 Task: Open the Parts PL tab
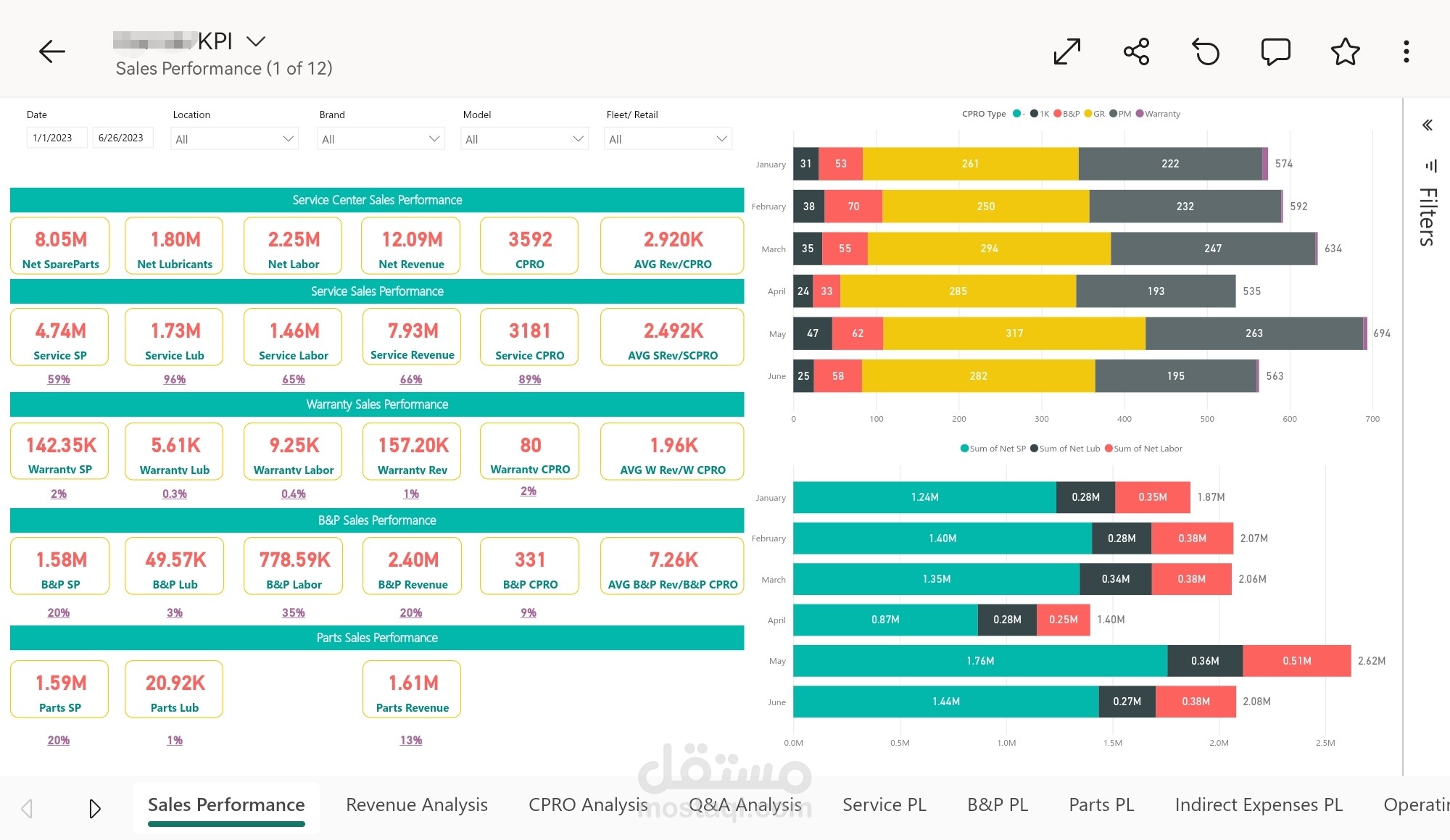point(1101,805)
